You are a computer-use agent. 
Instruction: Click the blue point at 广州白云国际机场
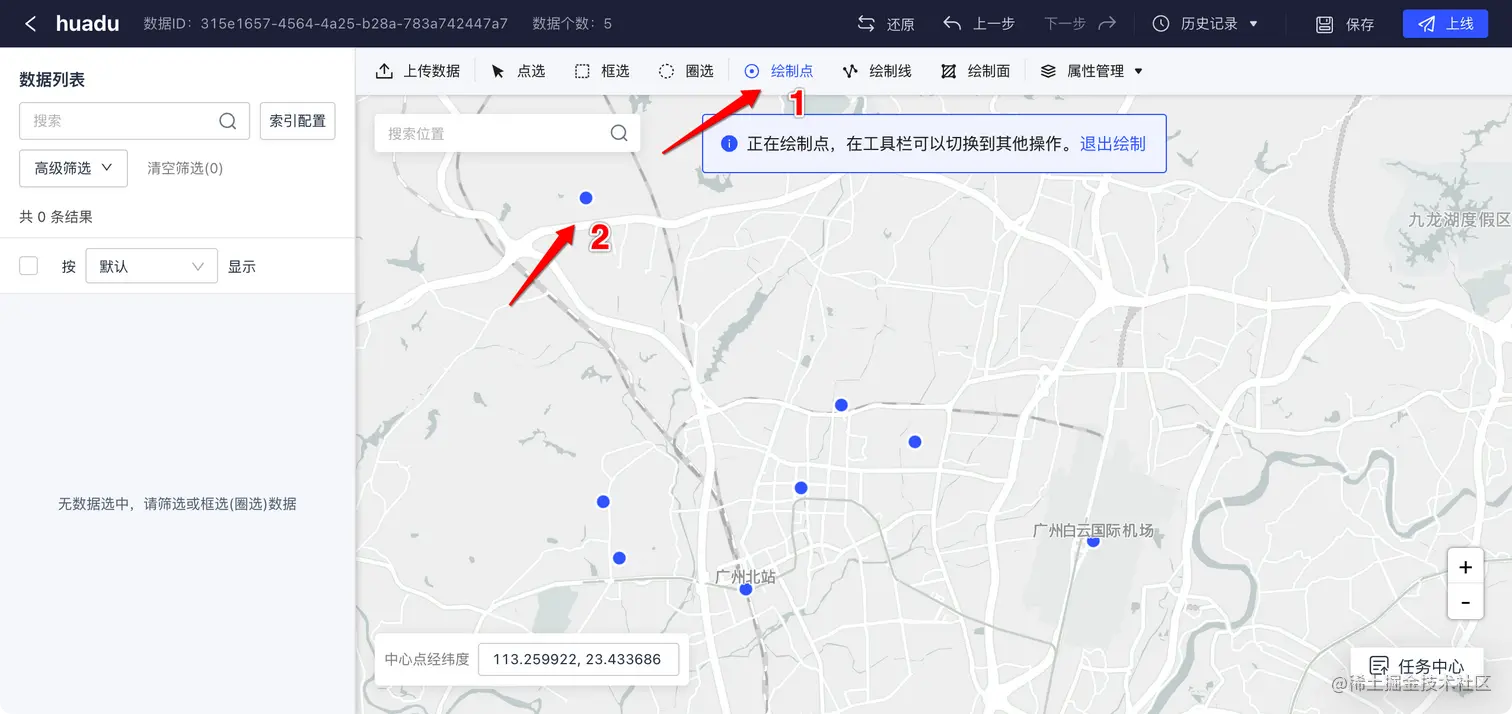(1093, 541)
